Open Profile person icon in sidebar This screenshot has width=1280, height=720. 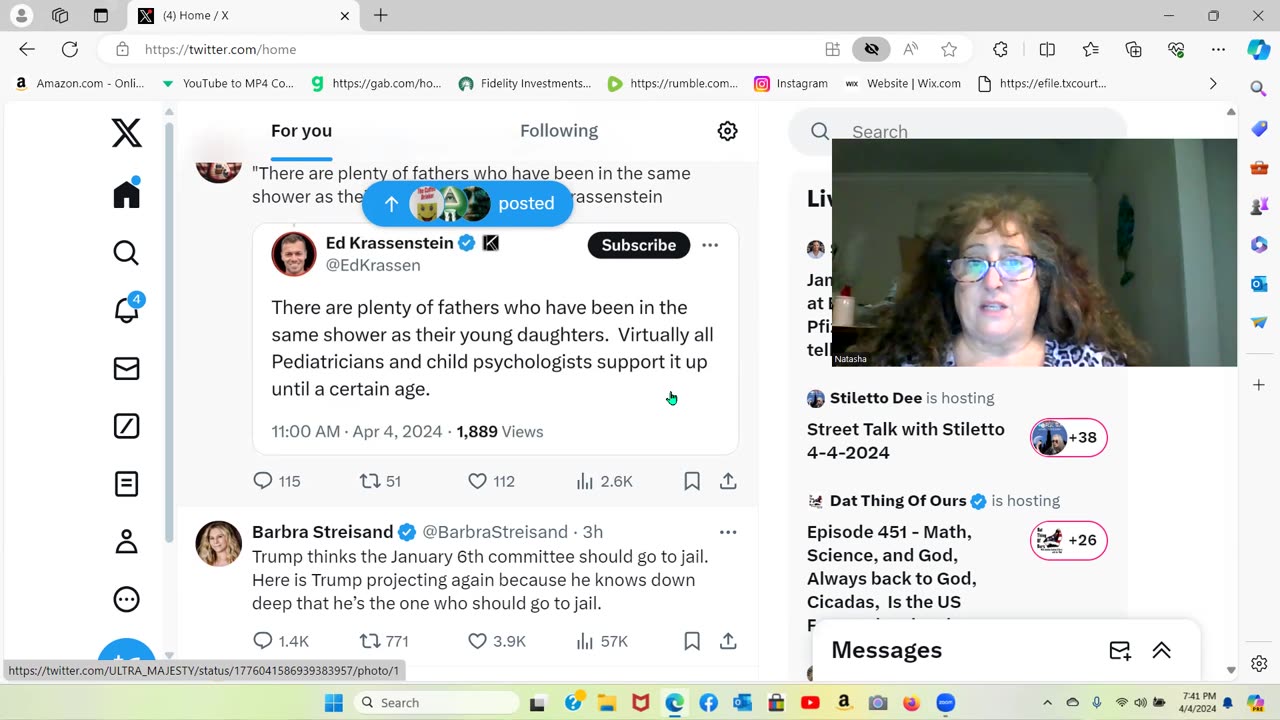click(x=126, y=542)
